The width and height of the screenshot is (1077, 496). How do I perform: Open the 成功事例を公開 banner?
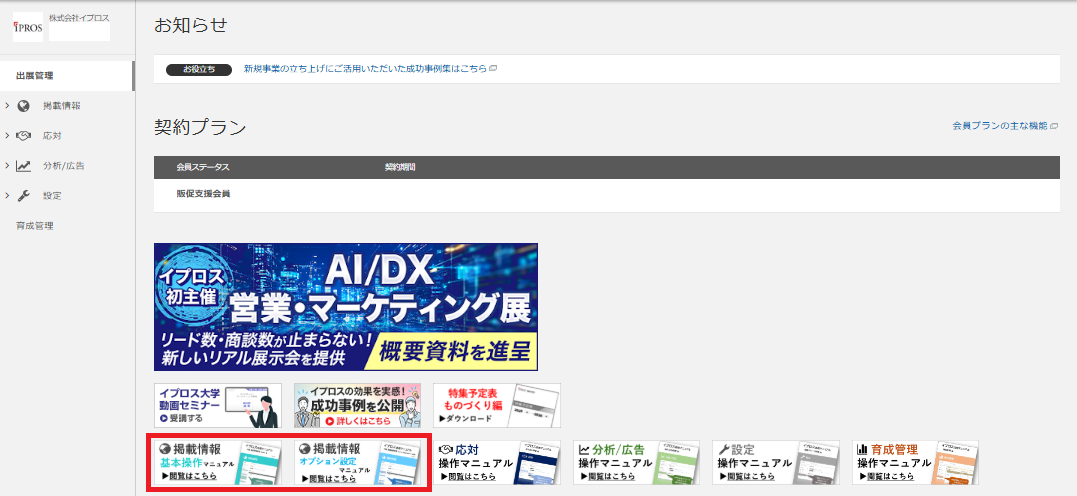[x=357, y=405]
